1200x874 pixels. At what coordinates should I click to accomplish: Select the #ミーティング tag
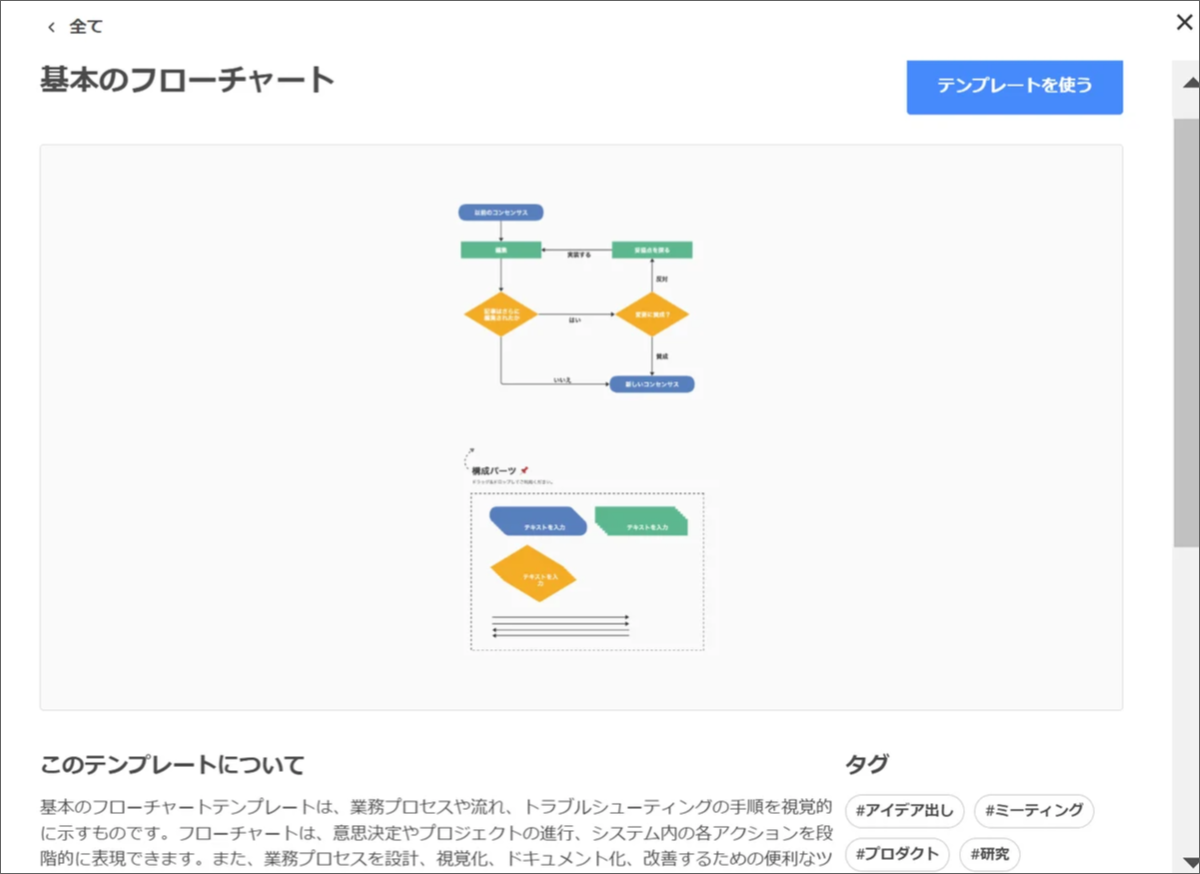[x=1033, y=810]
